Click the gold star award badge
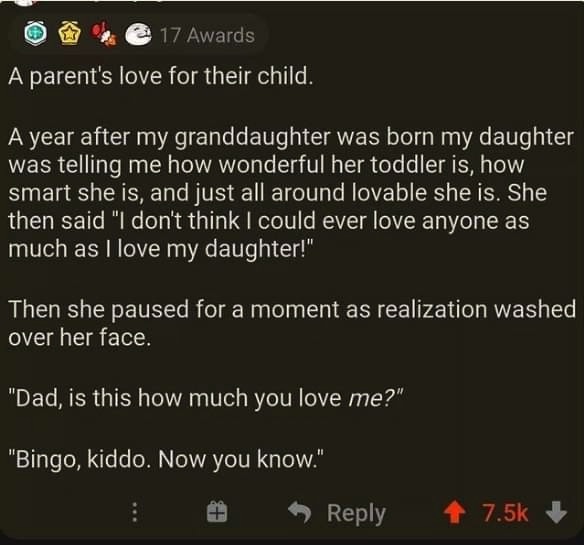Viewport: 584px width, 545px height. [69, 35]
